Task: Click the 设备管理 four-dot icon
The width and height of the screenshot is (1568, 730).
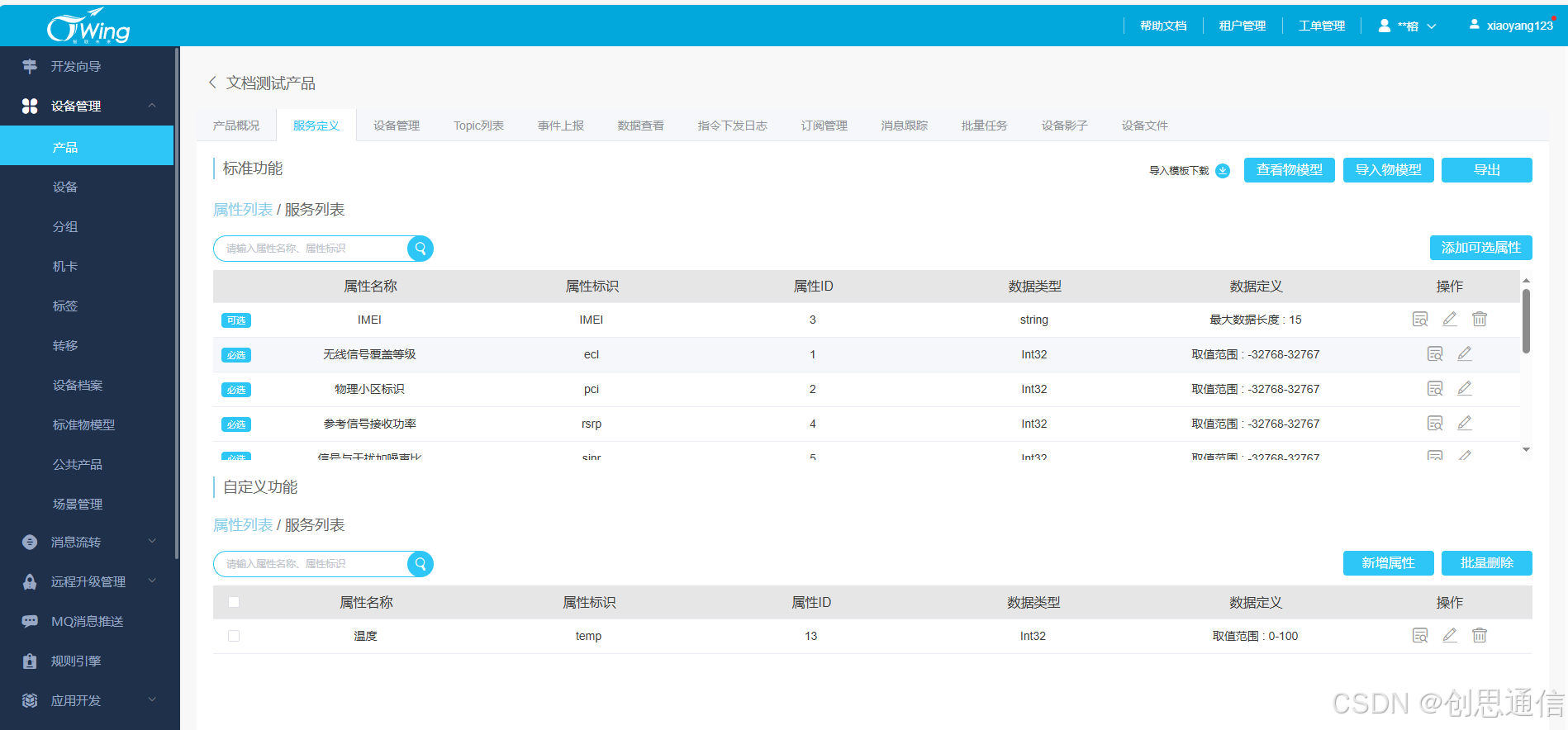Action: (30, 106)
